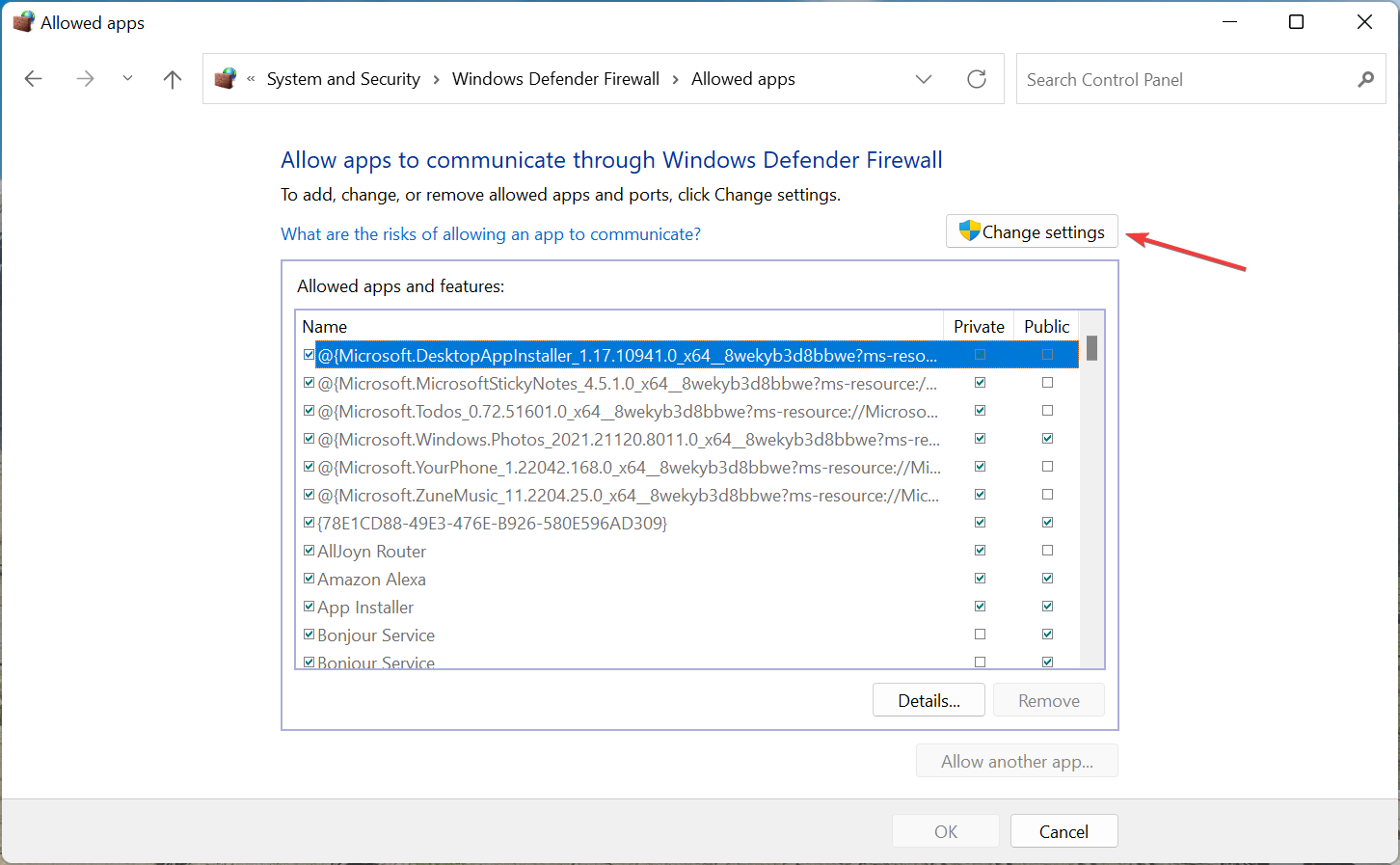Select the App Installer row
The image size is (1400, 865).
tap(687, 607)
